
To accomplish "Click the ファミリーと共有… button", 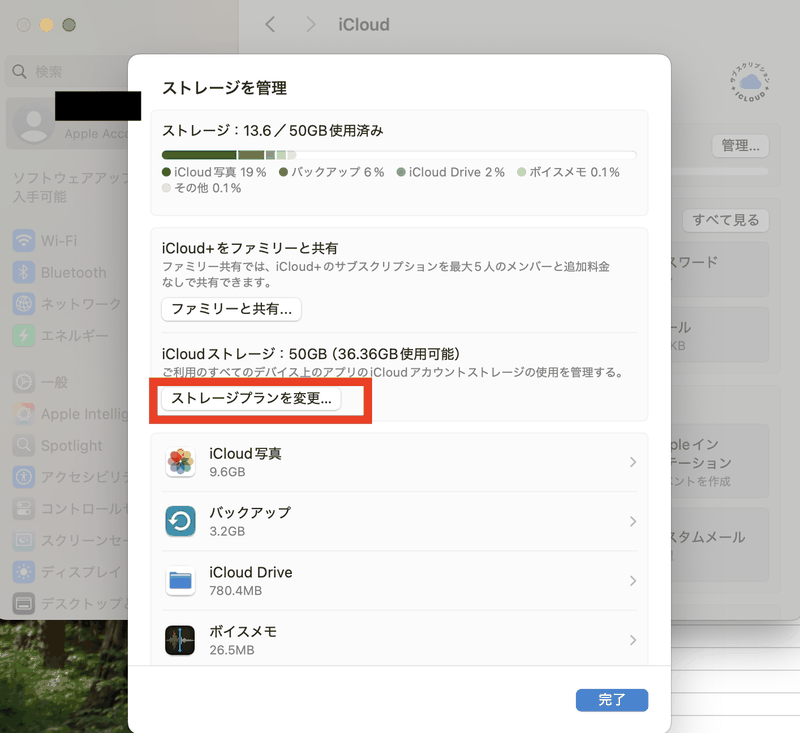I will tap(231, 309).
